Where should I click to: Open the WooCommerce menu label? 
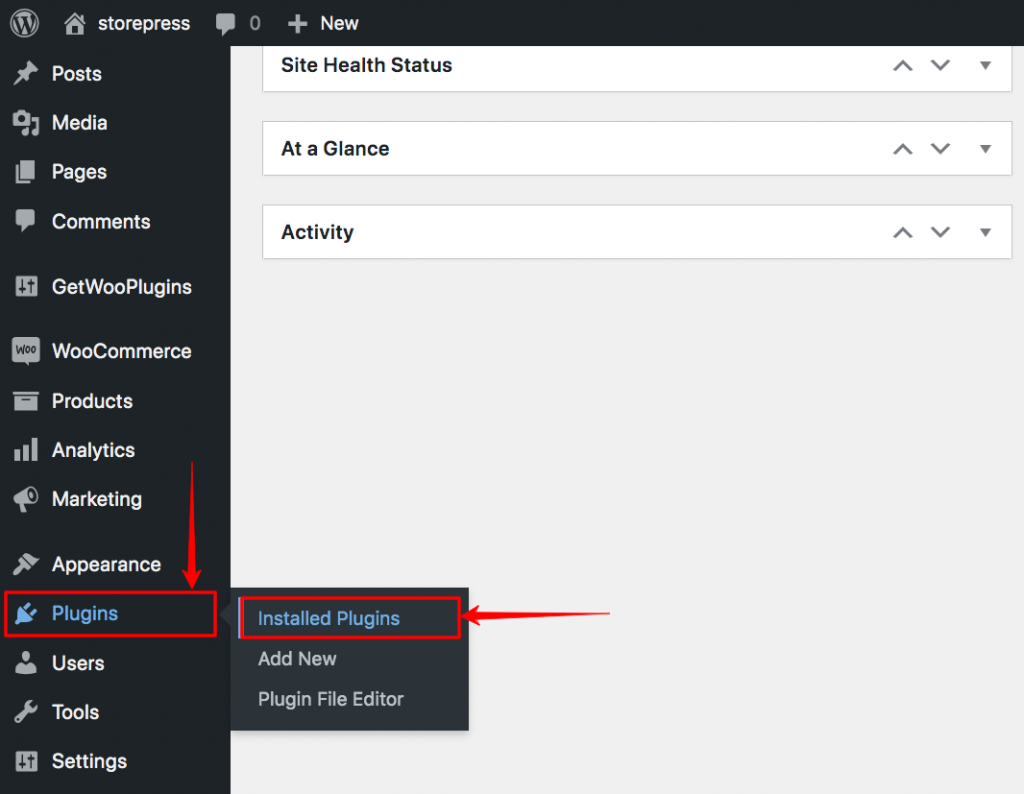click(x=121, y=351)
